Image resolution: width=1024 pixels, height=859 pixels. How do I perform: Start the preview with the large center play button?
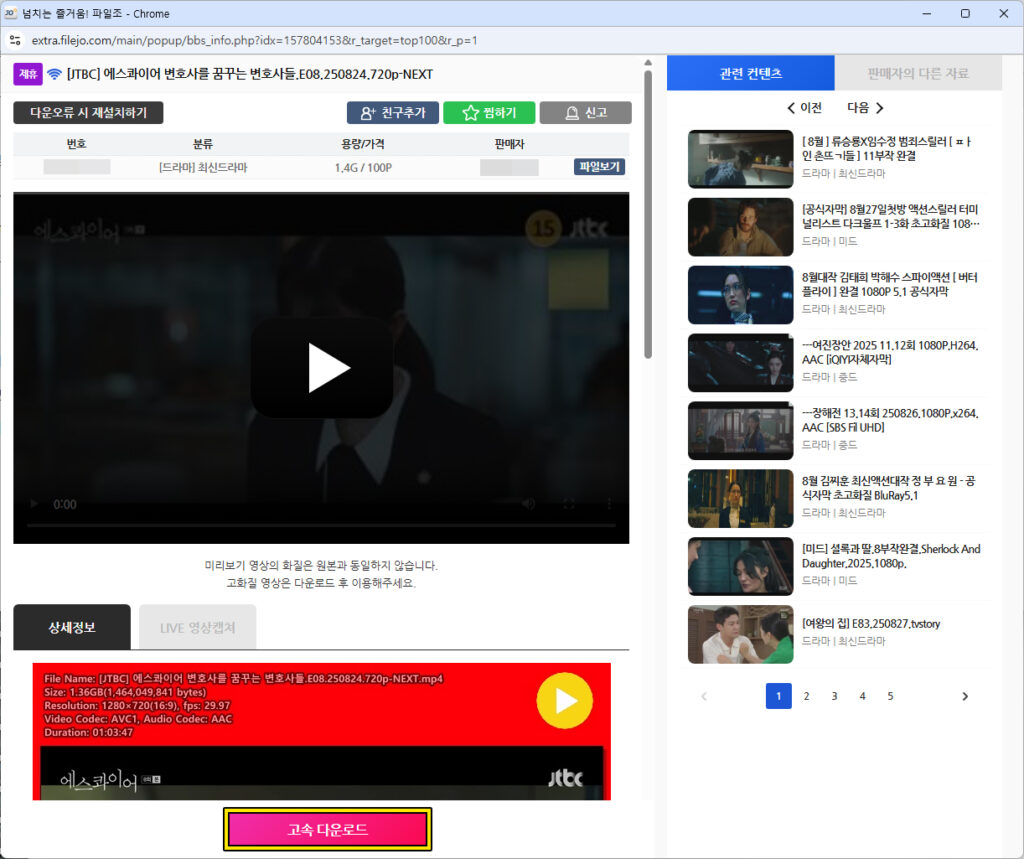pos(322,368)
